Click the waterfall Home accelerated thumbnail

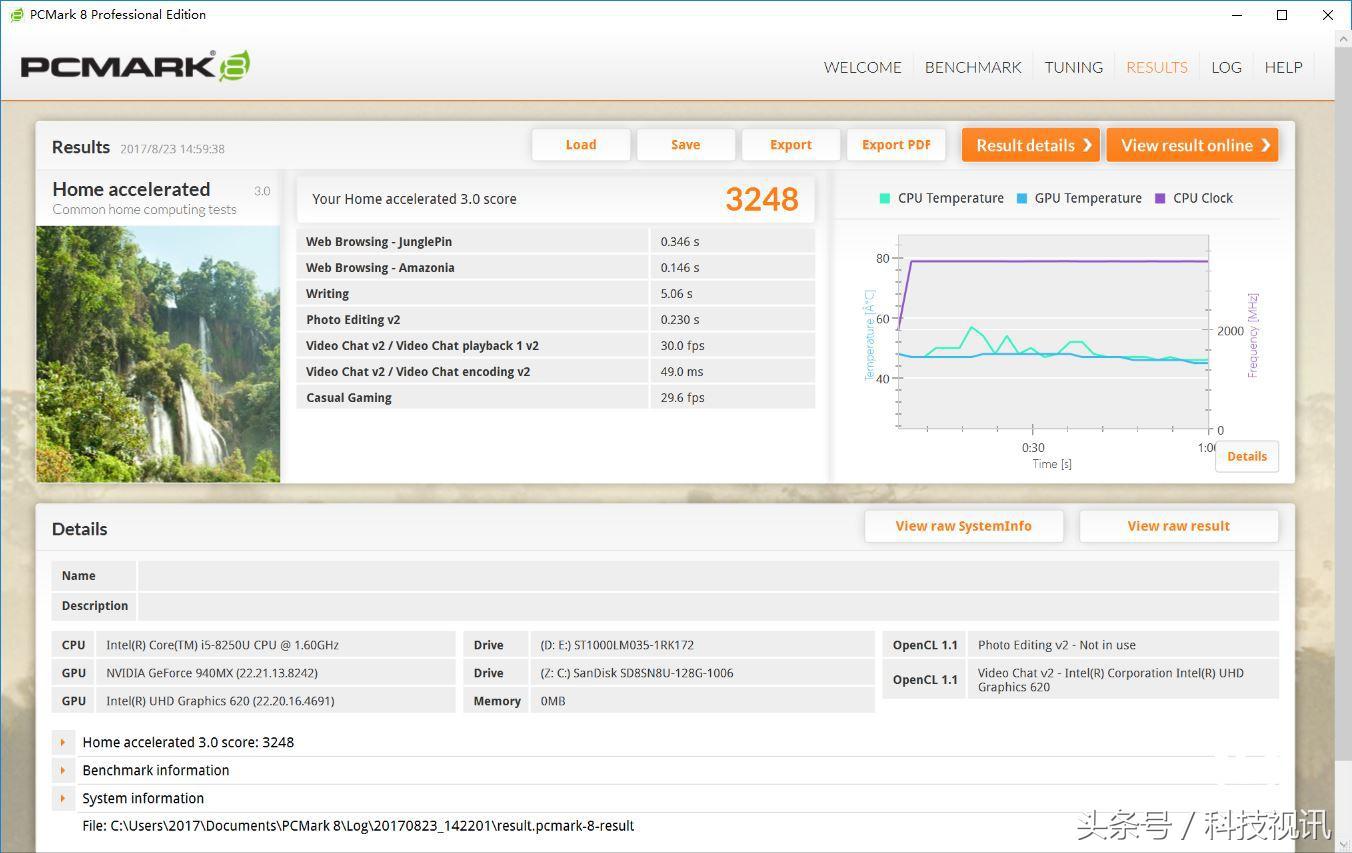(158, 353)
